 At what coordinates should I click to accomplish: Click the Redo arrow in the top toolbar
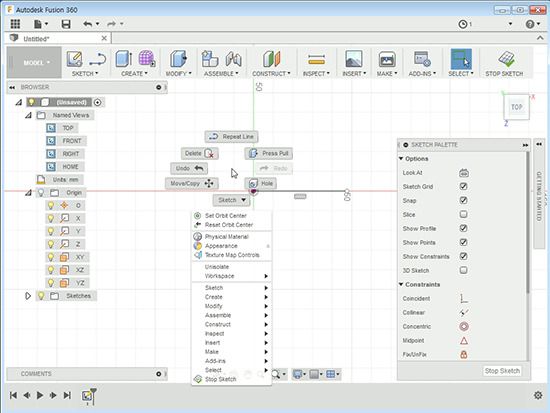[x=112, y=24]
